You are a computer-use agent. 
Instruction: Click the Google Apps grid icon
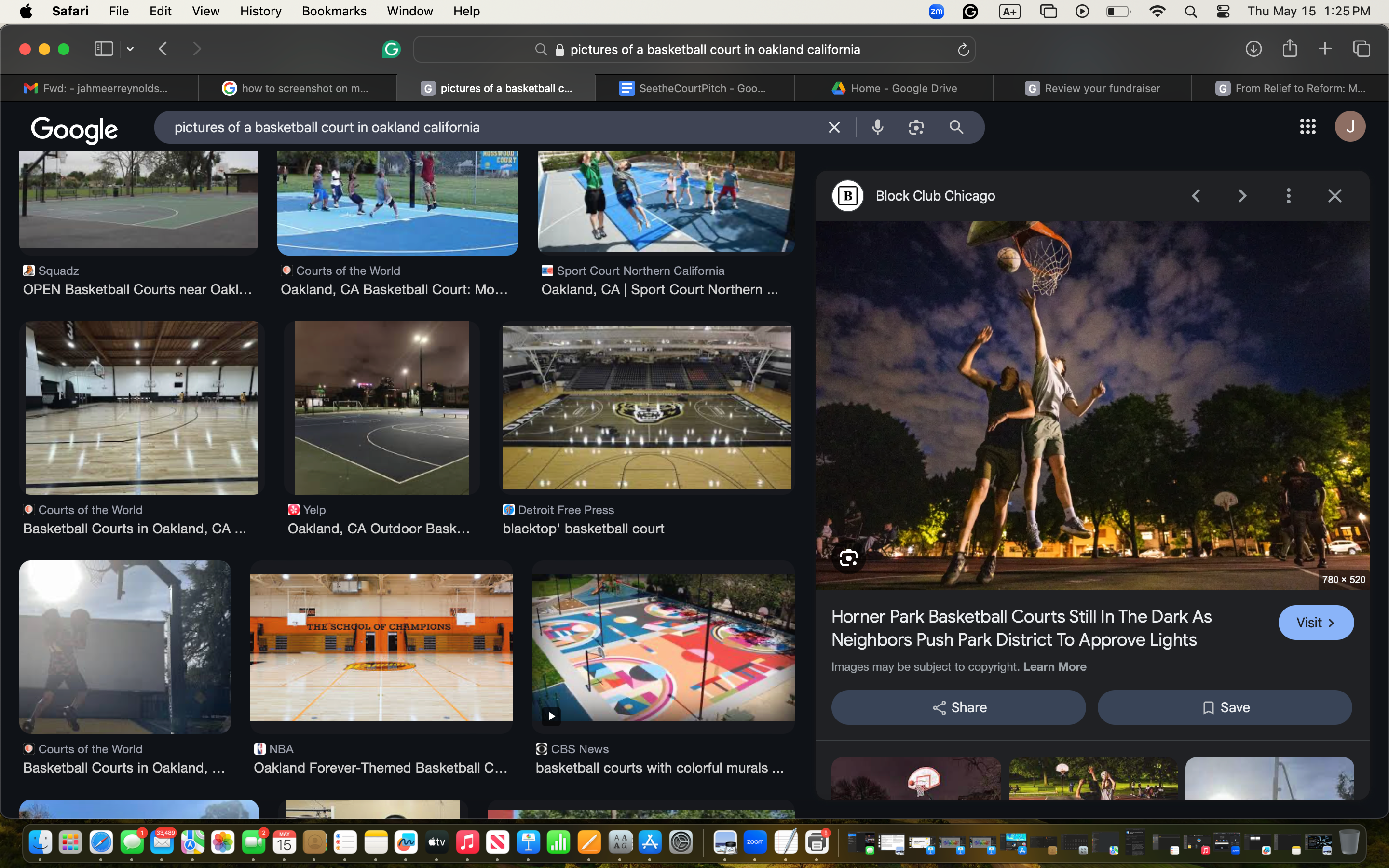(x=1307, y=126)
